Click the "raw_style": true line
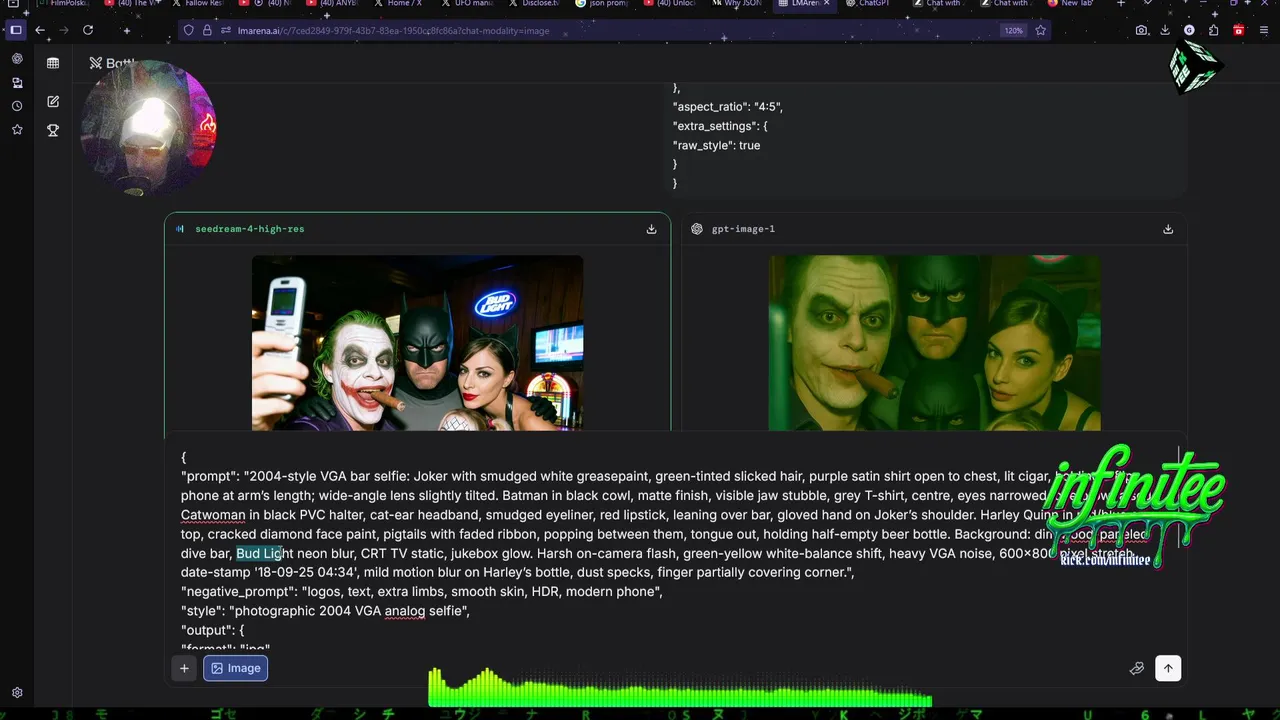Viewport: 1280px width, 720px height. [716, 145]
